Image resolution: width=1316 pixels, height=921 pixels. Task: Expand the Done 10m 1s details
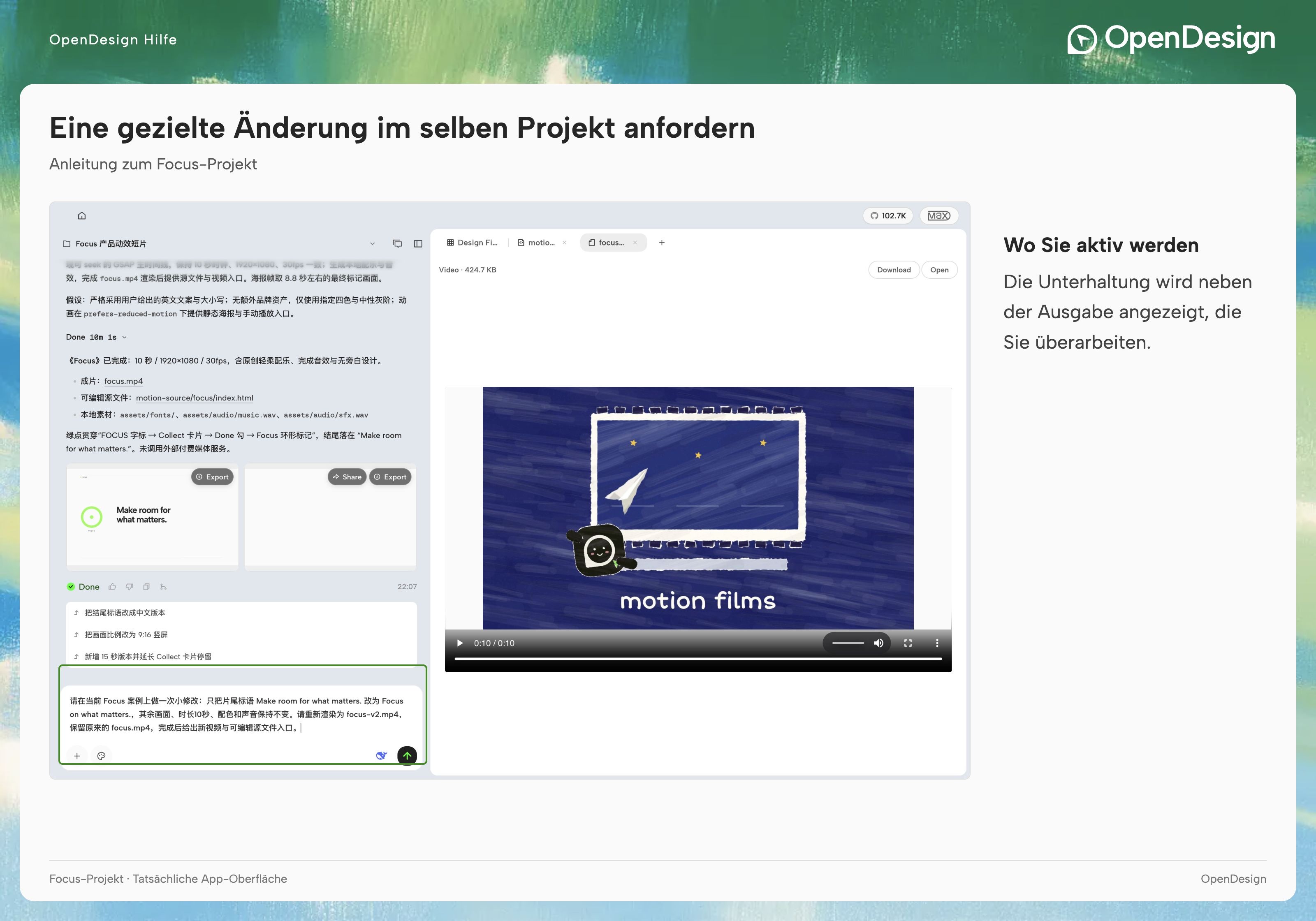click(x=96, y=337)
